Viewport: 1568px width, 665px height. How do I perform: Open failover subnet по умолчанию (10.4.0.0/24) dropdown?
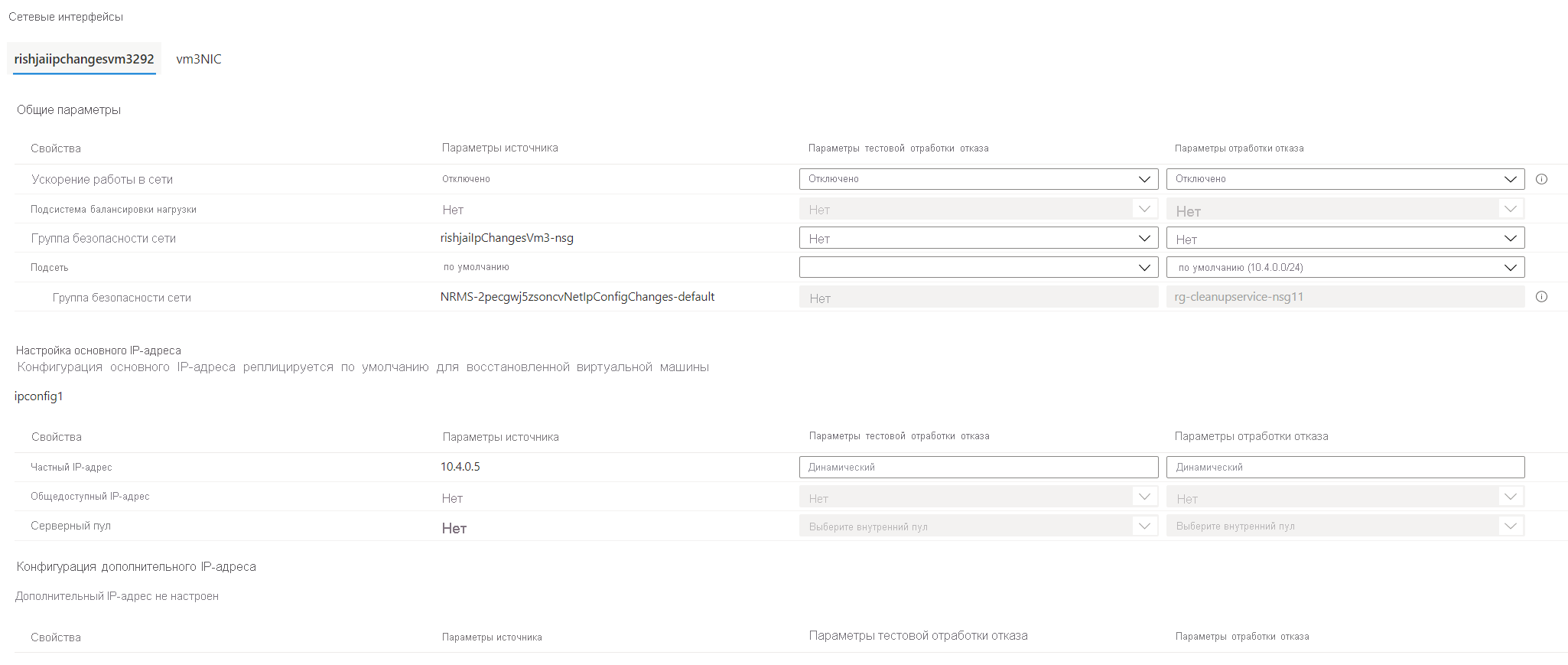tap(1345, 267)
